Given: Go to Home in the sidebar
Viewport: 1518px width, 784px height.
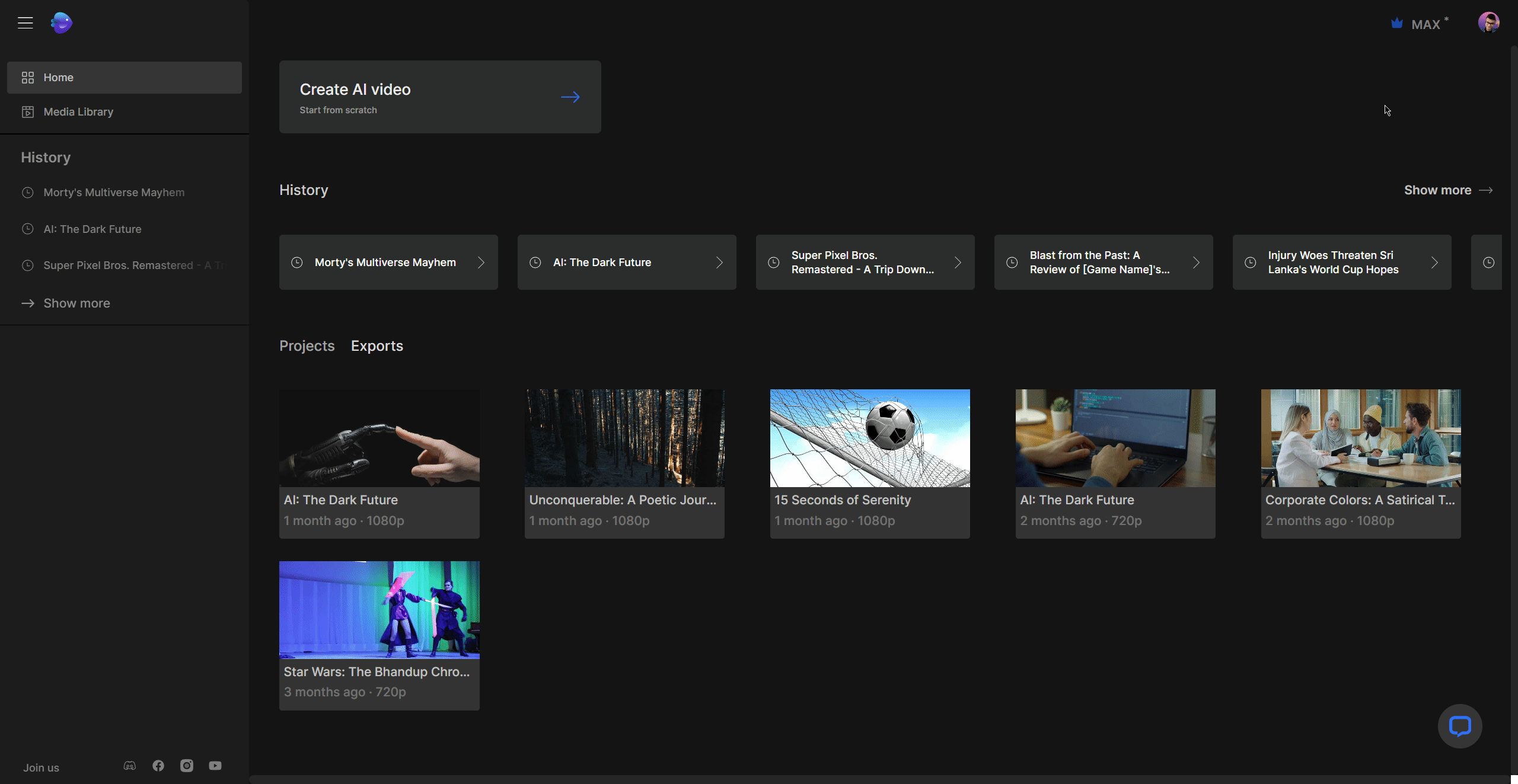Looking at the screenshot, I should point(125,78).
